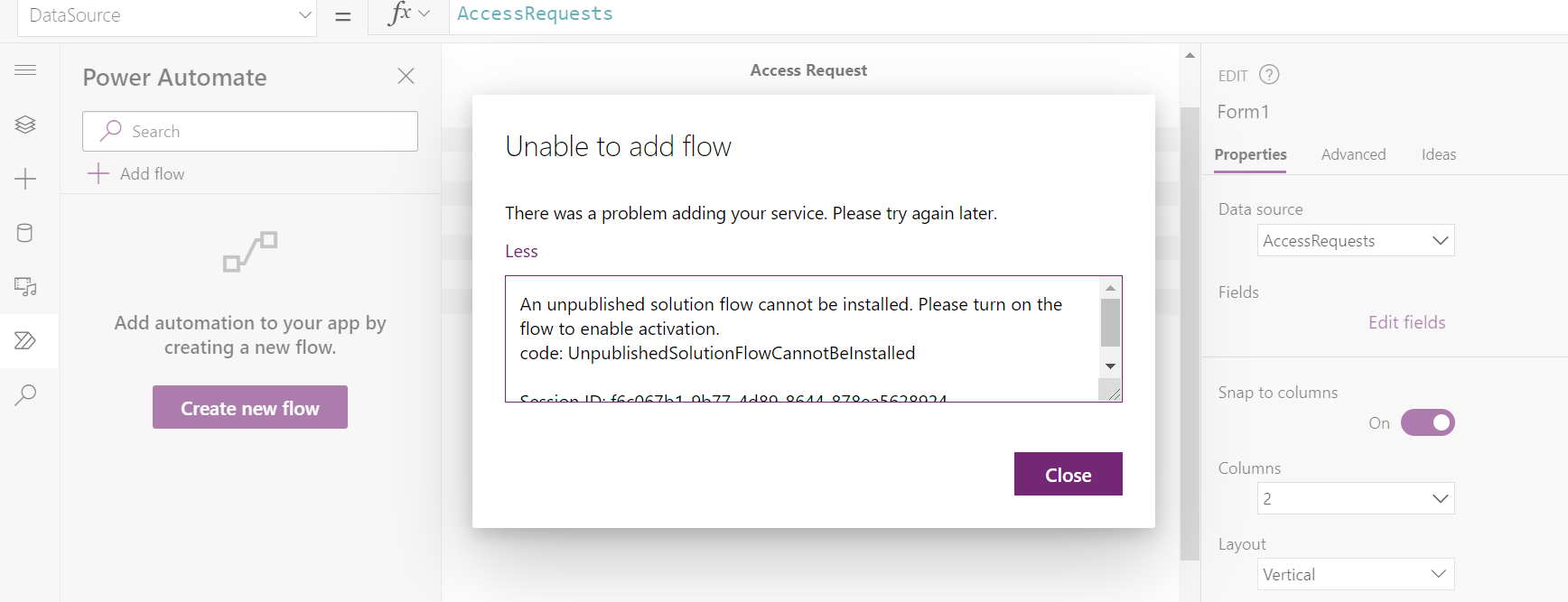
Task: Click the Add flow plus icon
Action: click(x=98, y=173)
